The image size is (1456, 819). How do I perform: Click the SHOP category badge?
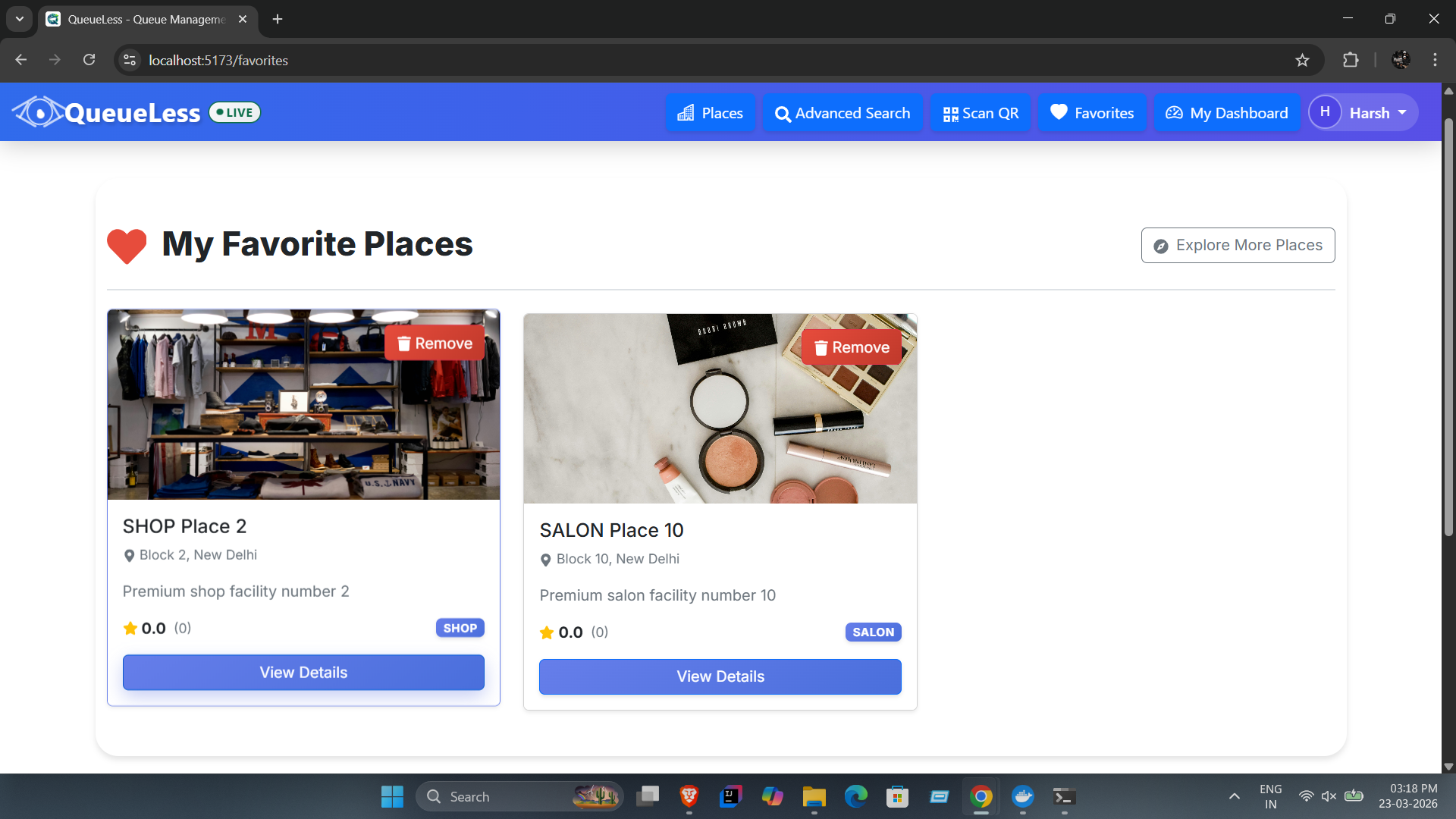460,628
